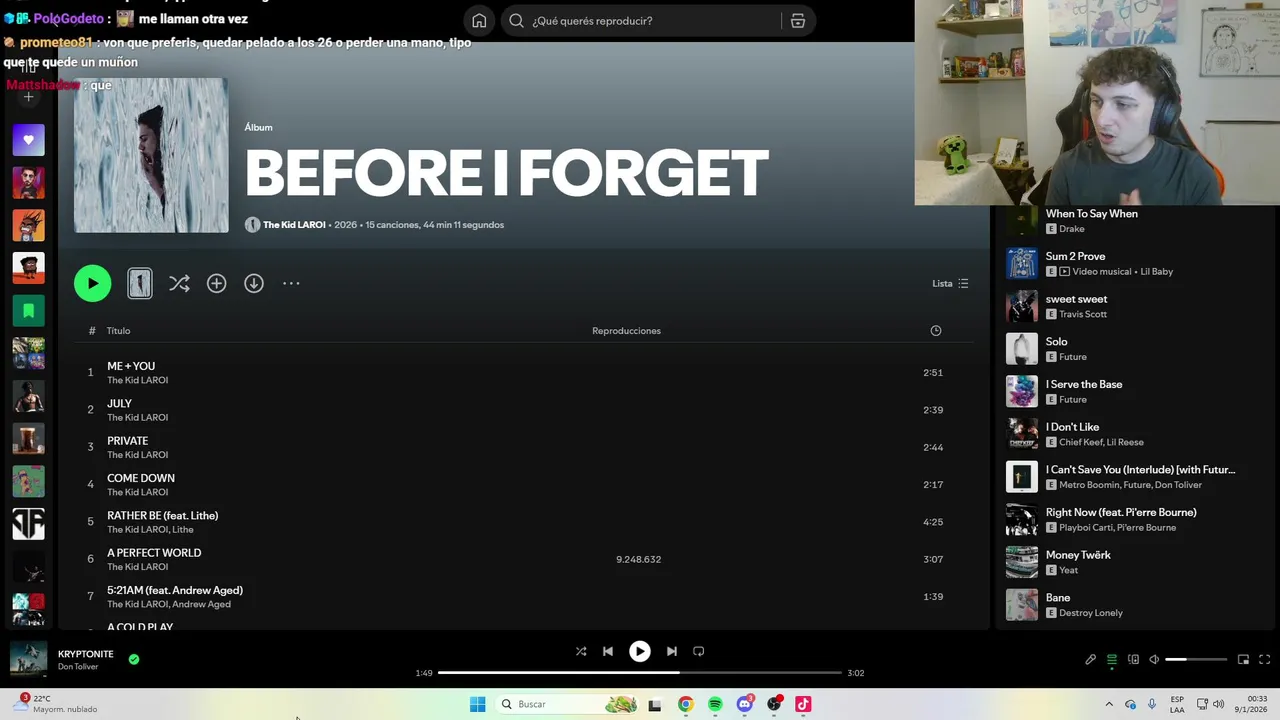
Task: Enter full screen player
Action: click(1264, 659)
